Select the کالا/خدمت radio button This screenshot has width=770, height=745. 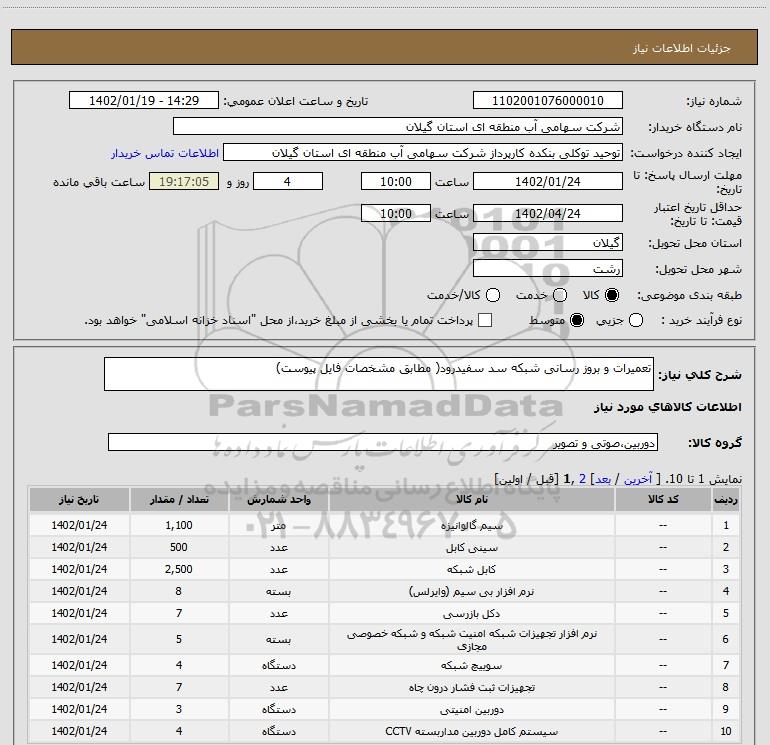tap(493, 295)
